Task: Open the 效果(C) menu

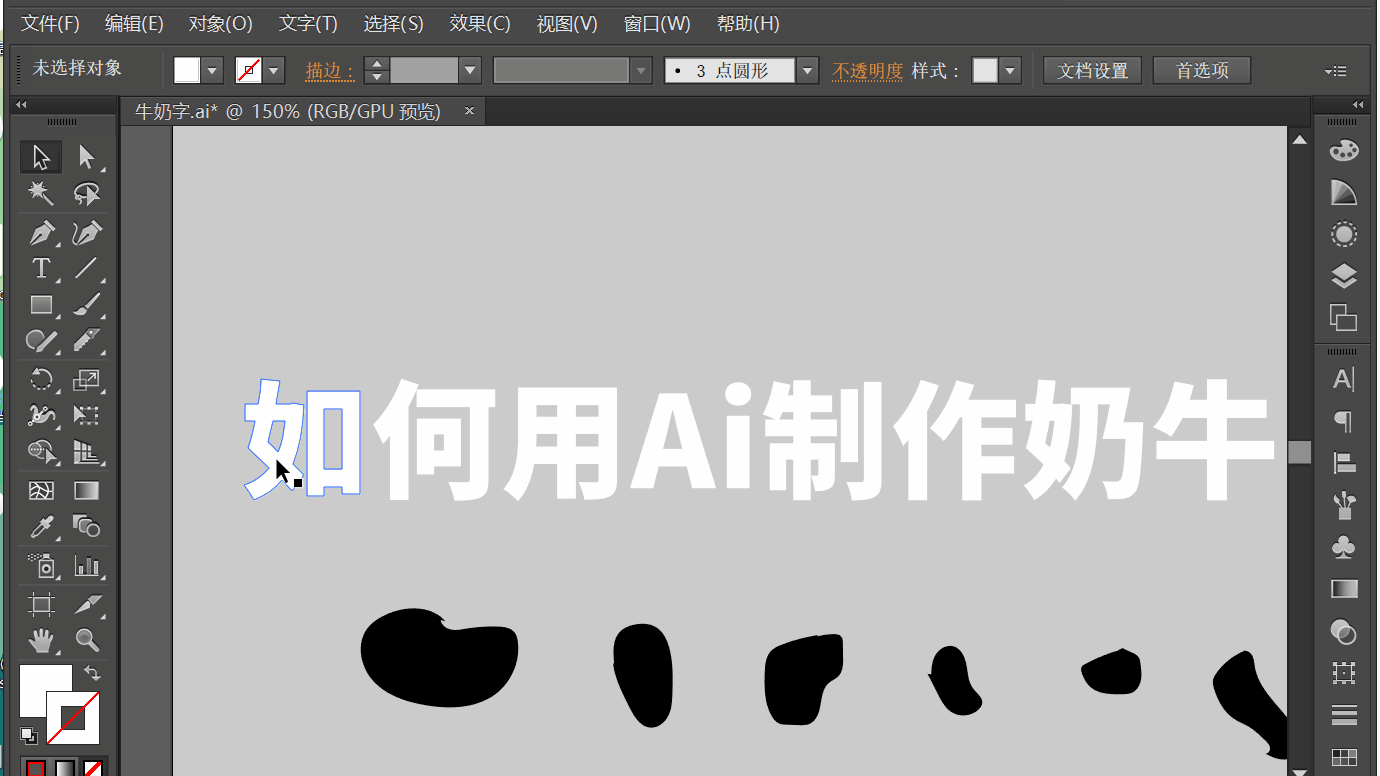Action: pyautogui.click(x=480, y=23)
